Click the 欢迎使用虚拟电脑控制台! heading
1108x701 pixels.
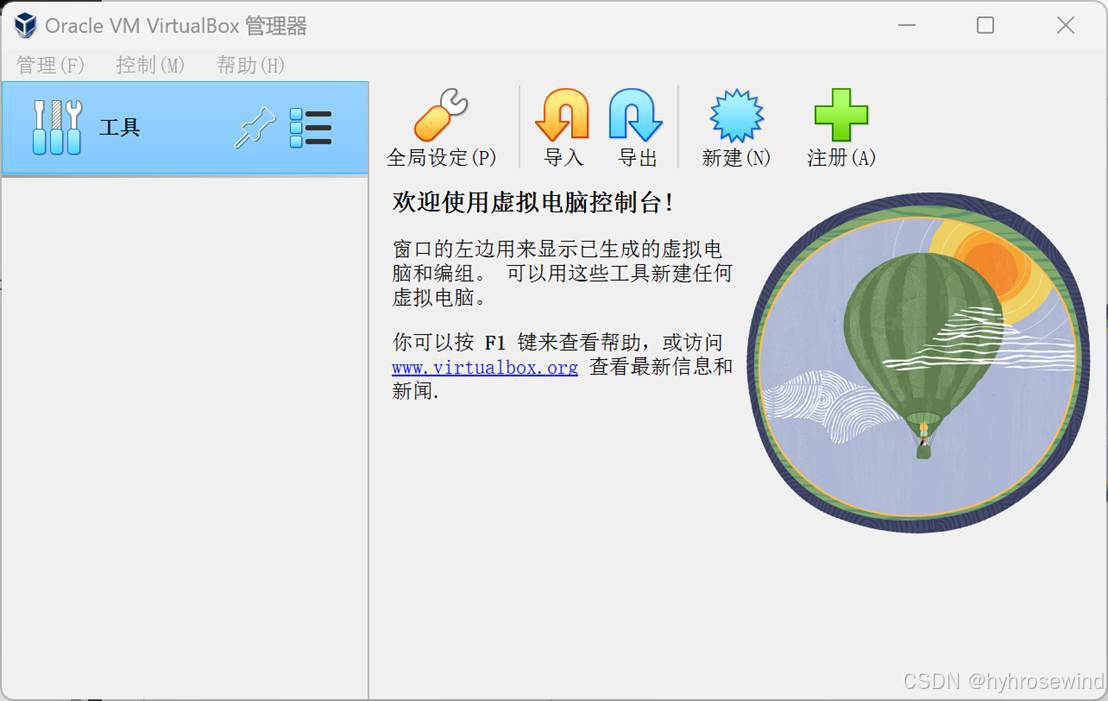click(x=533, y=202)
